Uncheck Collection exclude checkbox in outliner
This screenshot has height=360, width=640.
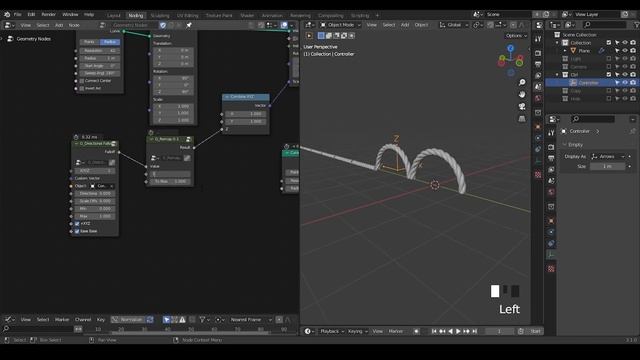coord(609,42)
